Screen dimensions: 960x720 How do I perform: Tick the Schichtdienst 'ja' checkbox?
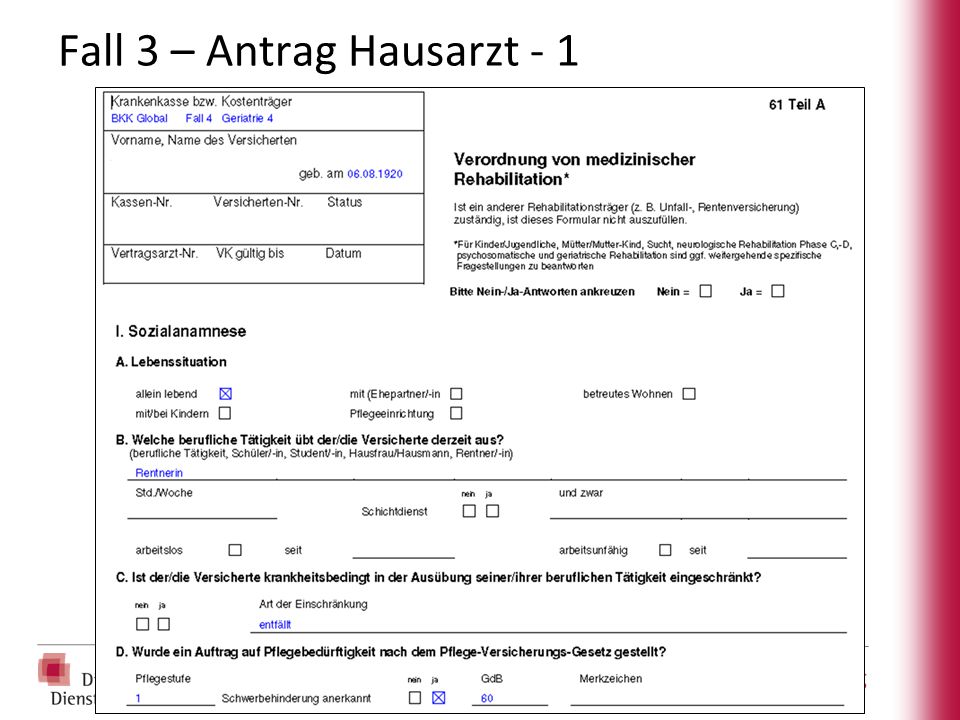pyautogui.click(x=492, y=511)
